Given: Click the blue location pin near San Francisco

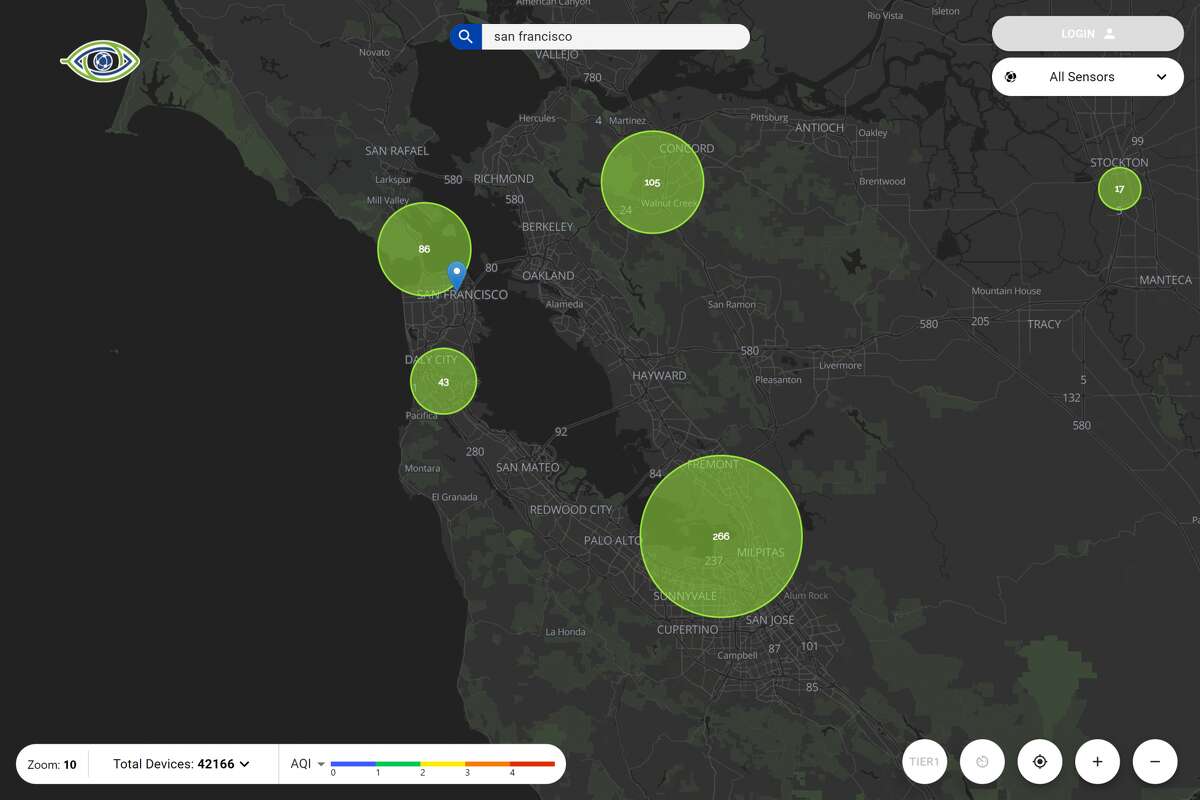Looking at the screenshot, I should point(456,273).
